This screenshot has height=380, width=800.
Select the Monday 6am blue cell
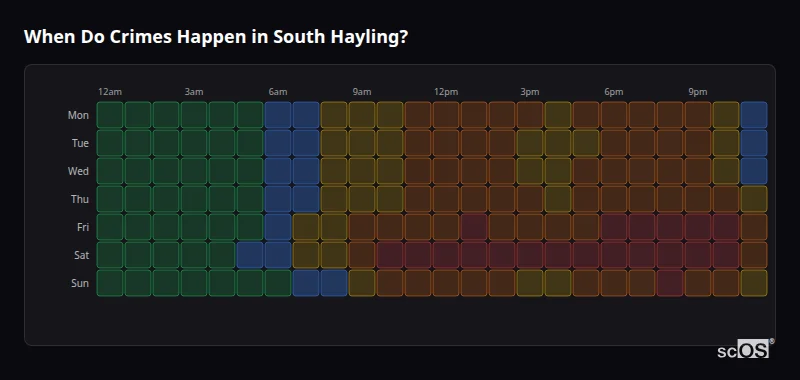tap(278, 115)
